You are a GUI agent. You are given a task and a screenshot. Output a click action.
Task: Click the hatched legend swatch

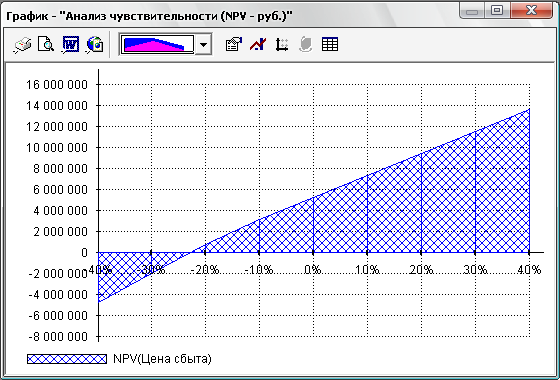pyautogui.click(x=67, y=359)
